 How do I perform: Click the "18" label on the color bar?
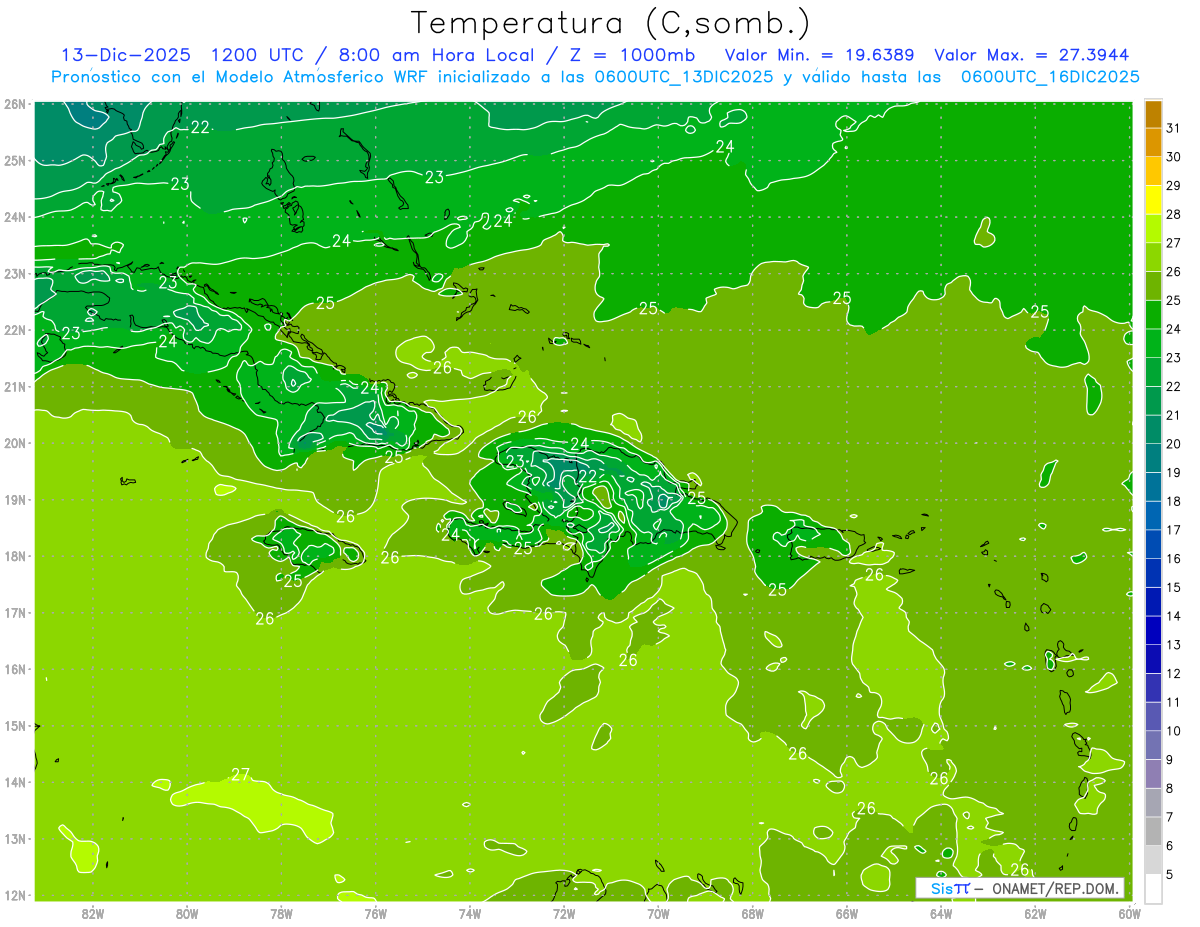tap(1174, 501)
